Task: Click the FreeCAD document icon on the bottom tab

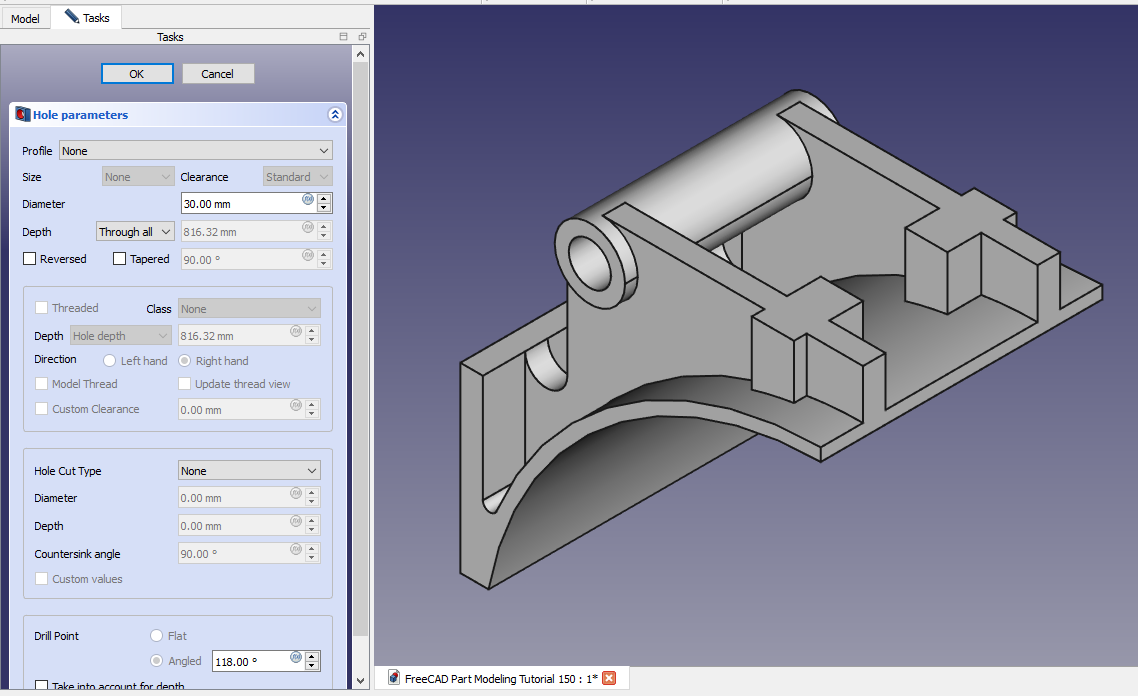Action: [x=394, y=678]
